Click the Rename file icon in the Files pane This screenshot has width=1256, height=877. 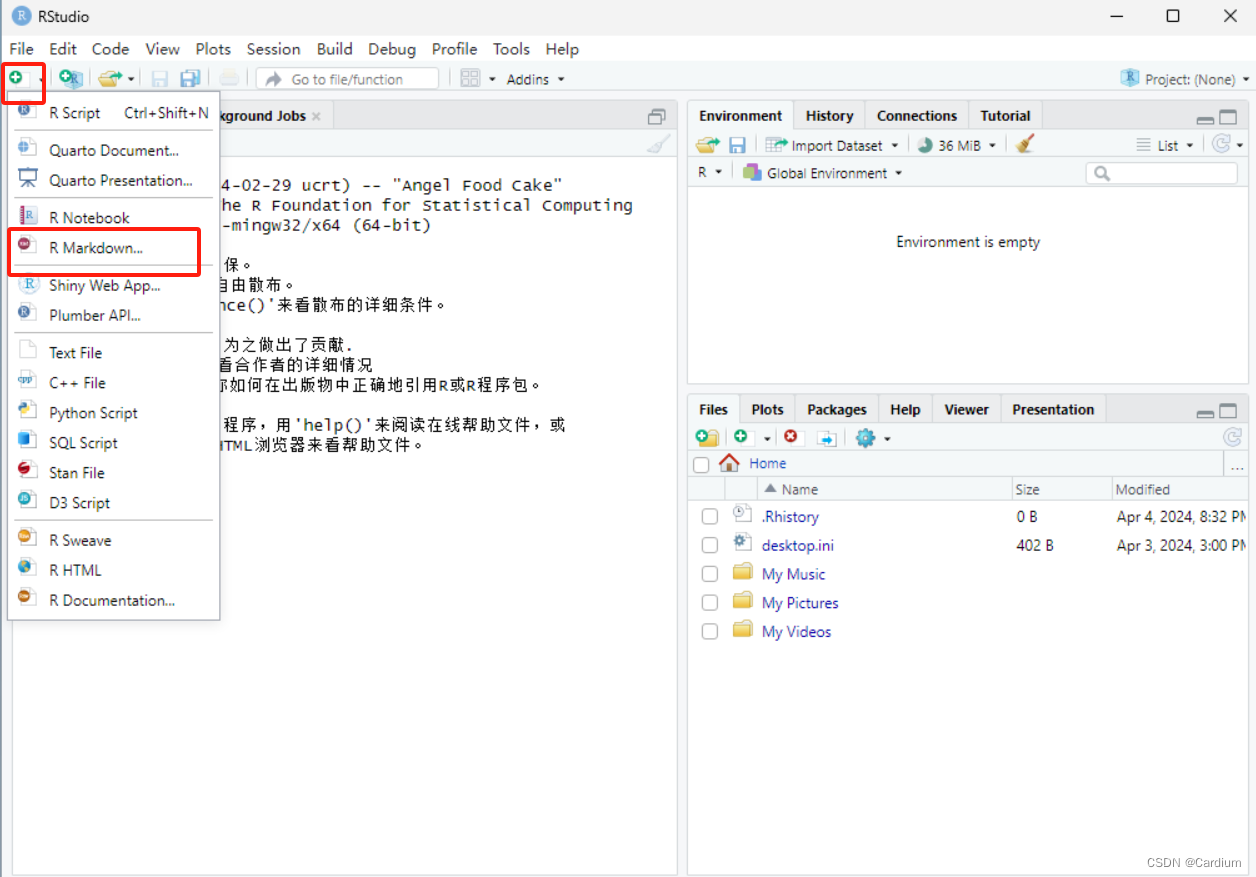[826, 438]
